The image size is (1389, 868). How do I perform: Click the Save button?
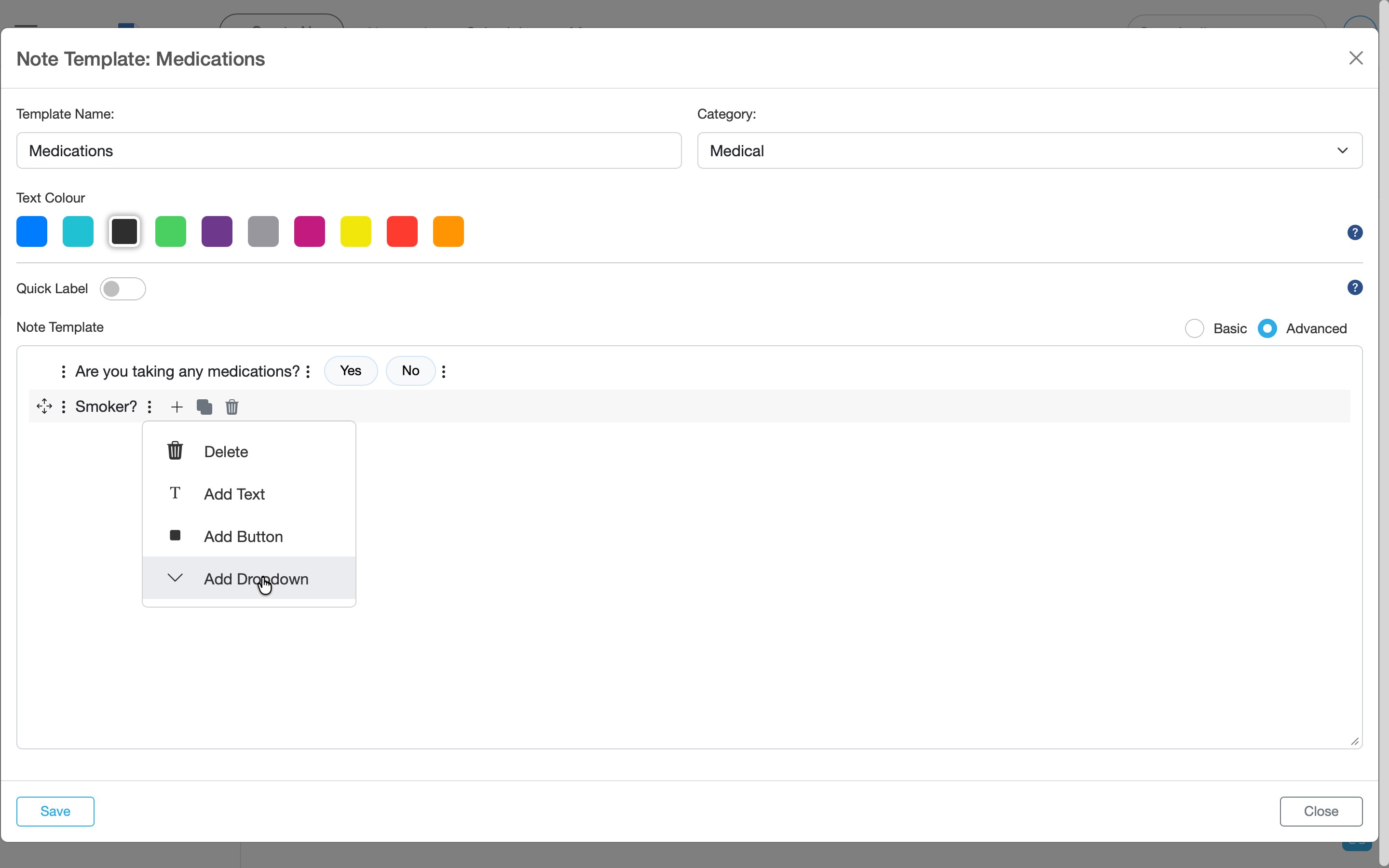click(x=54, y=811)
